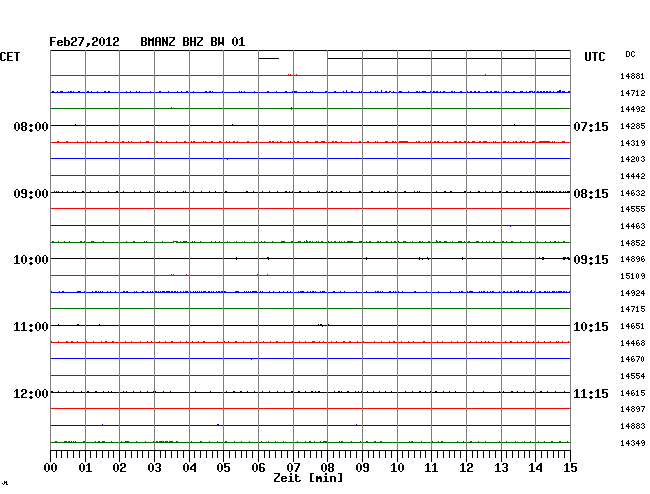
Task: Click DC value 14203
Action: tap(633, 159)
